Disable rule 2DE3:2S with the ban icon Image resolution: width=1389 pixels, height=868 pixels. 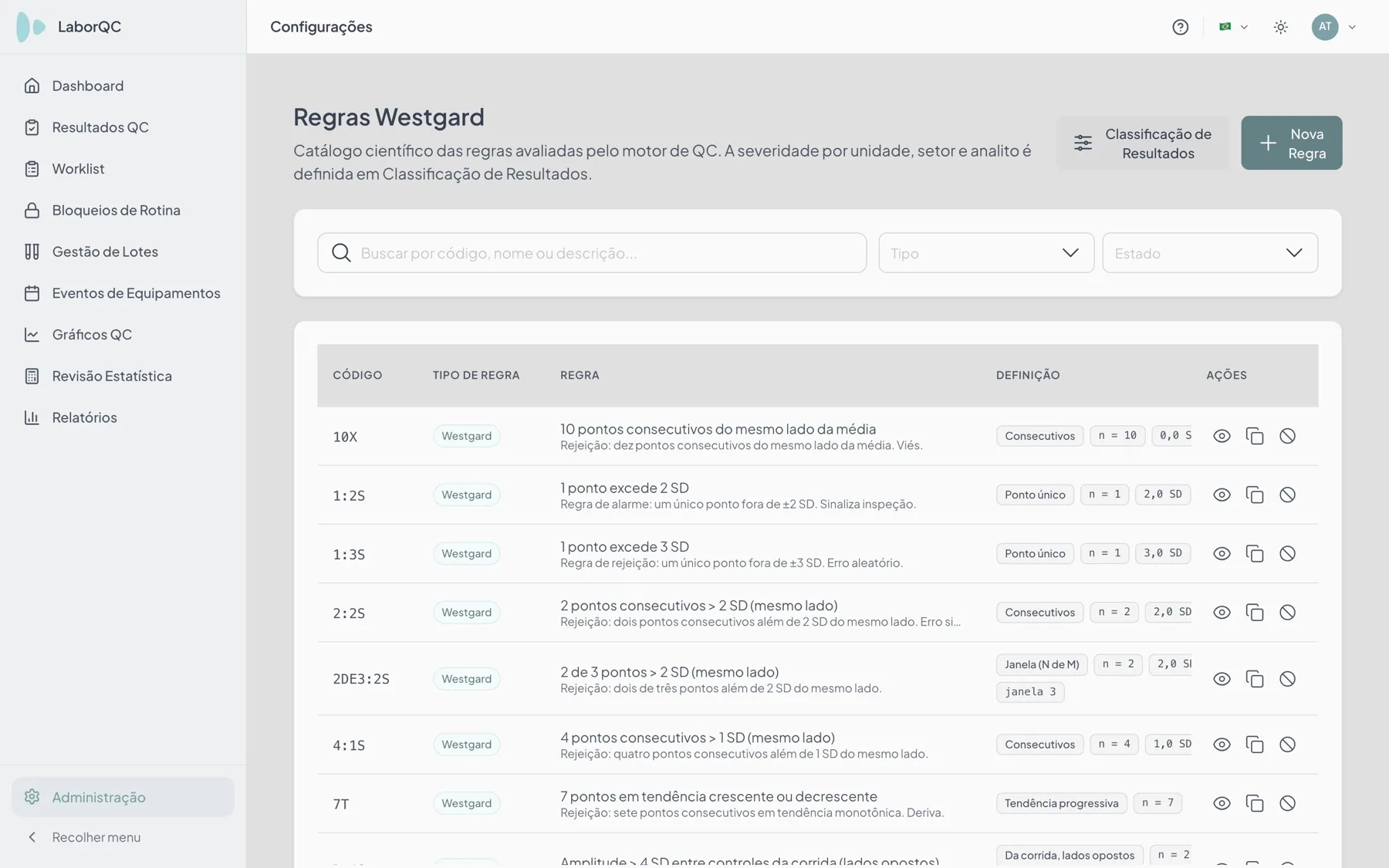pos(1287,679)
